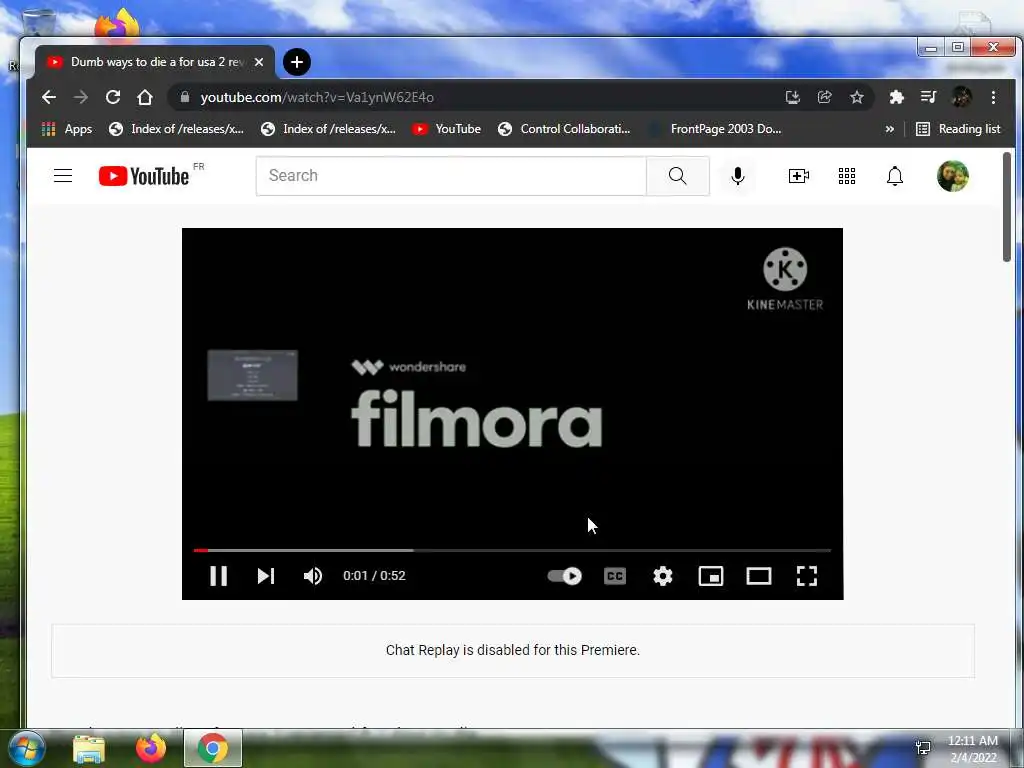Image resolution: width=1024 pixels, height=768 pixels.
Task: Enter fullscreen mode
Action: pos(807,575)
